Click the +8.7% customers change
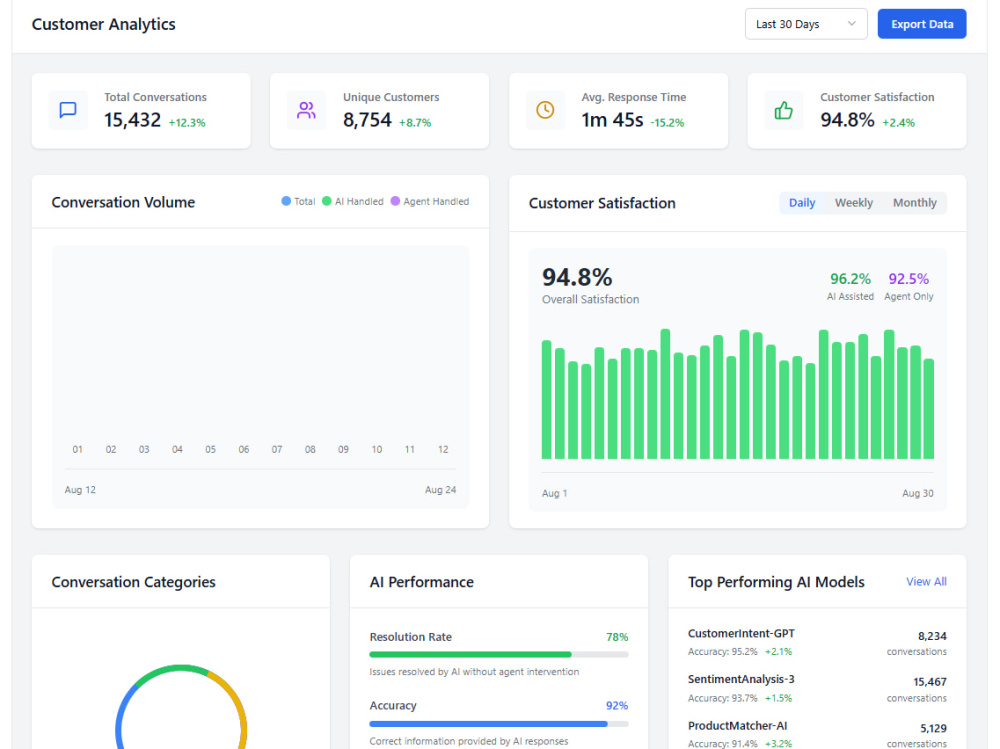This screenshot has width=1000, height=749. coord(415,122)
